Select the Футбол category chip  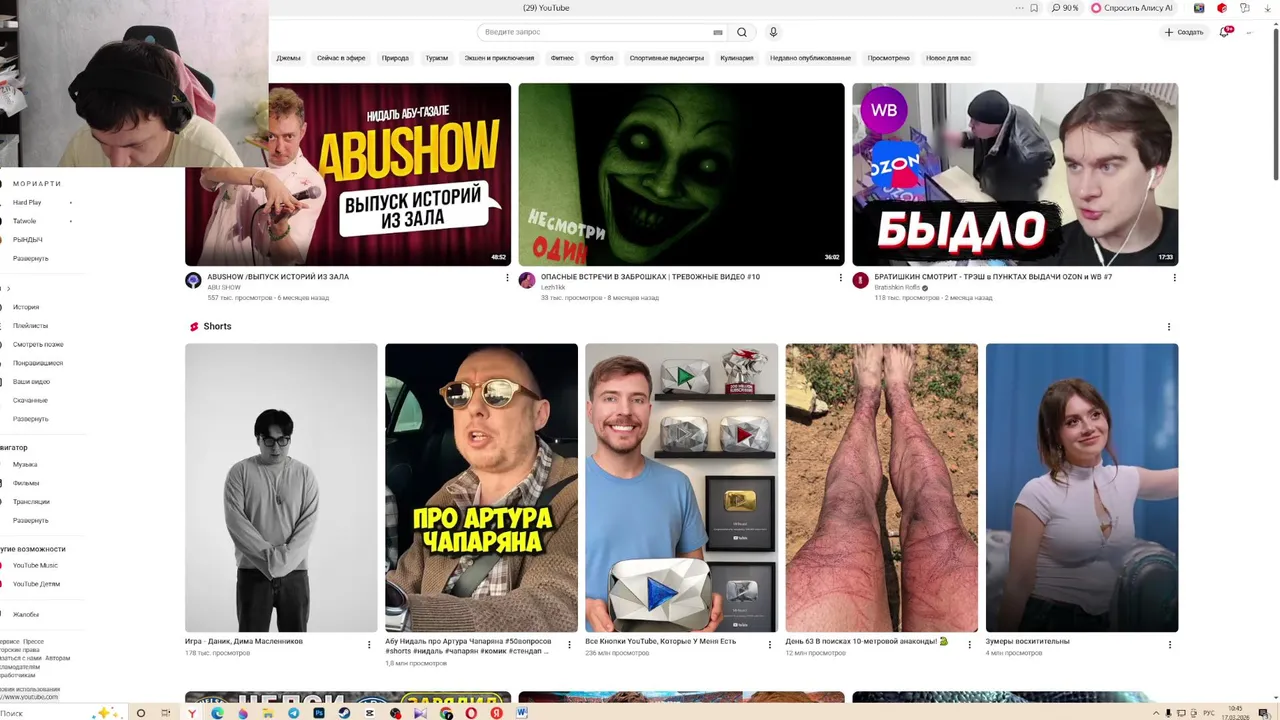click(x=601, y=58)
